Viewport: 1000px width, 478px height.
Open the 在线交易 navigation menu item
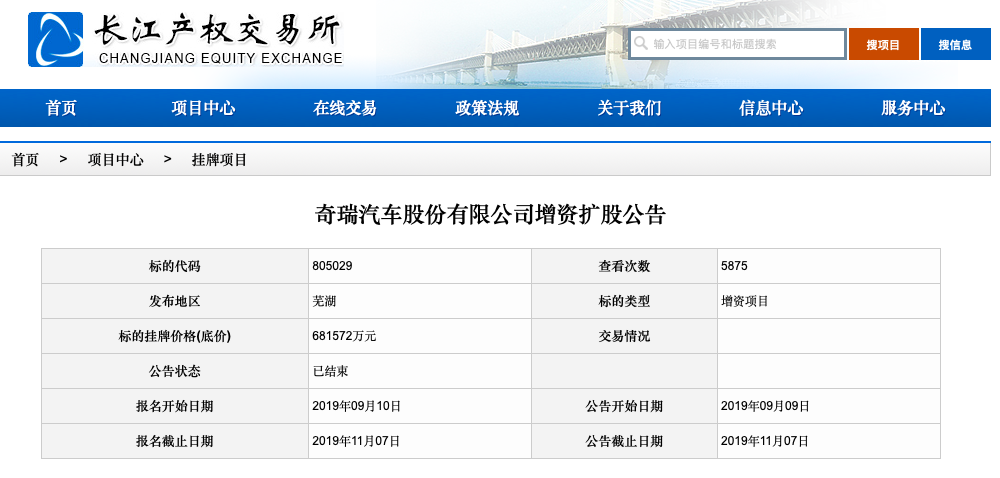point(344,108)
